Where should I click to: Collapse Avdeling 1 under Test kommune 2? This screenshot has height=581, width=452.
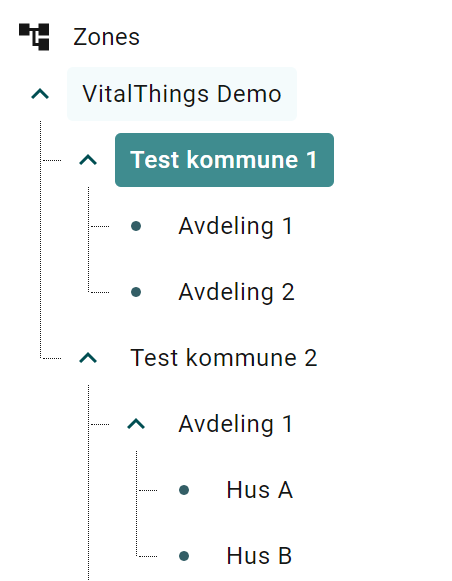click(136, 424)
